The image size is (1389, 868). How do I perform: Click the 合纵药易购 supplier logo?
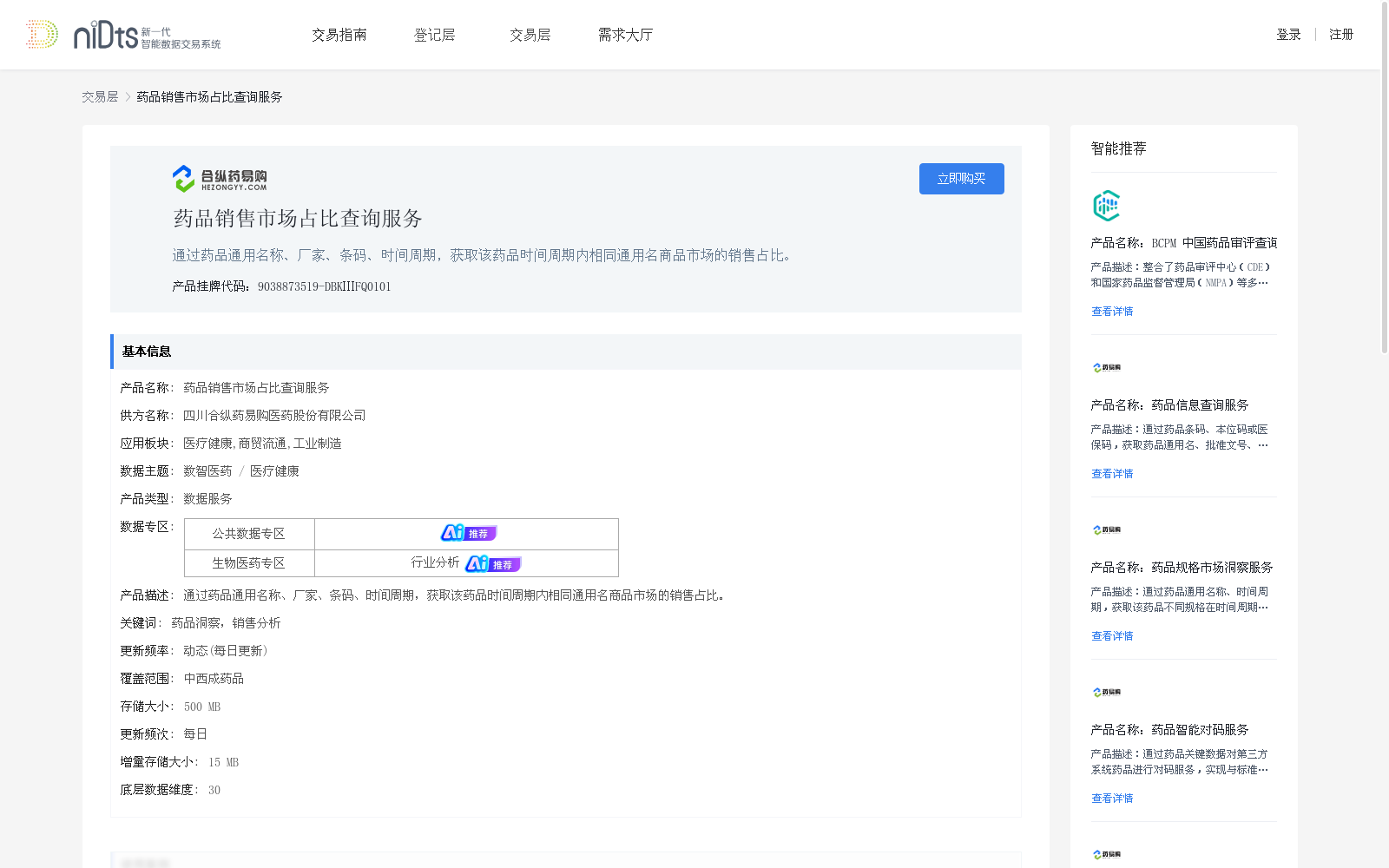tap(220, 179)
